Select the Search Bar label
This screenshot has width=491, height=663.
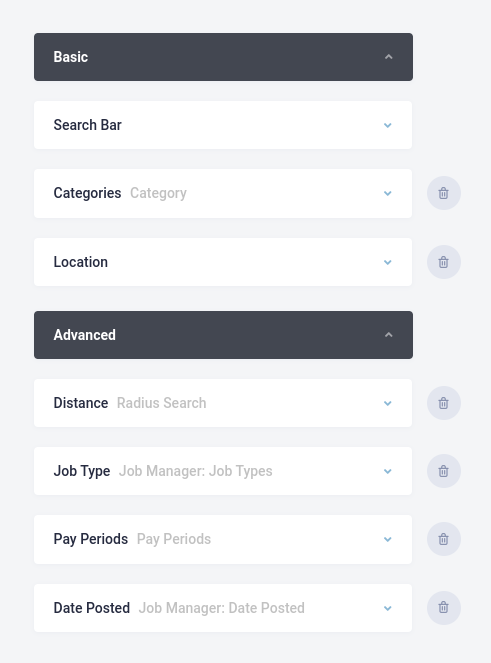[x=88, y=125]
